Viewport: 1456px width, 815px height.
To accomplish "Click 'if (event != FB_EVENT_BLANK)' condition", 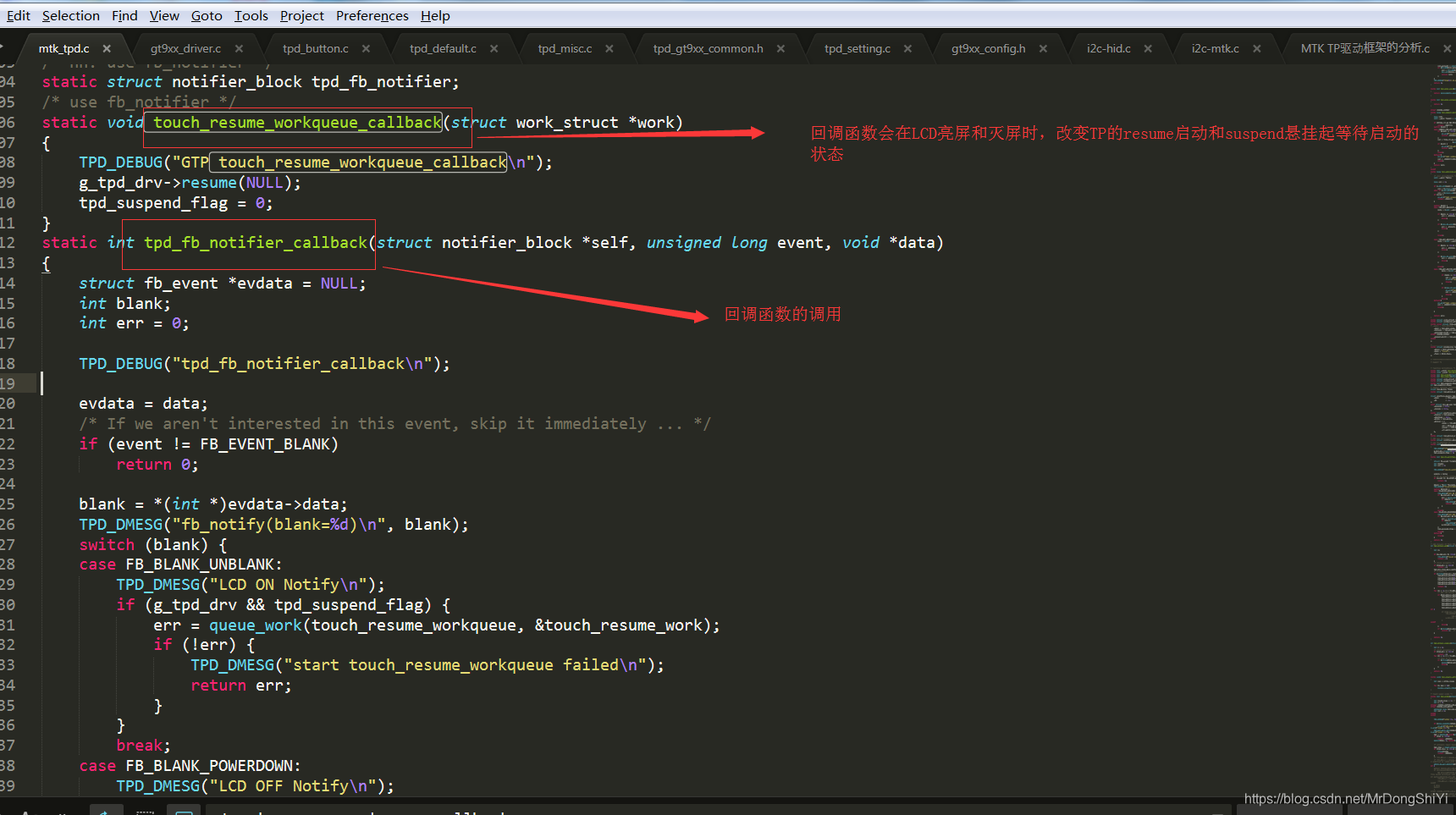I will pyautogui.click(x=208, y=444).
